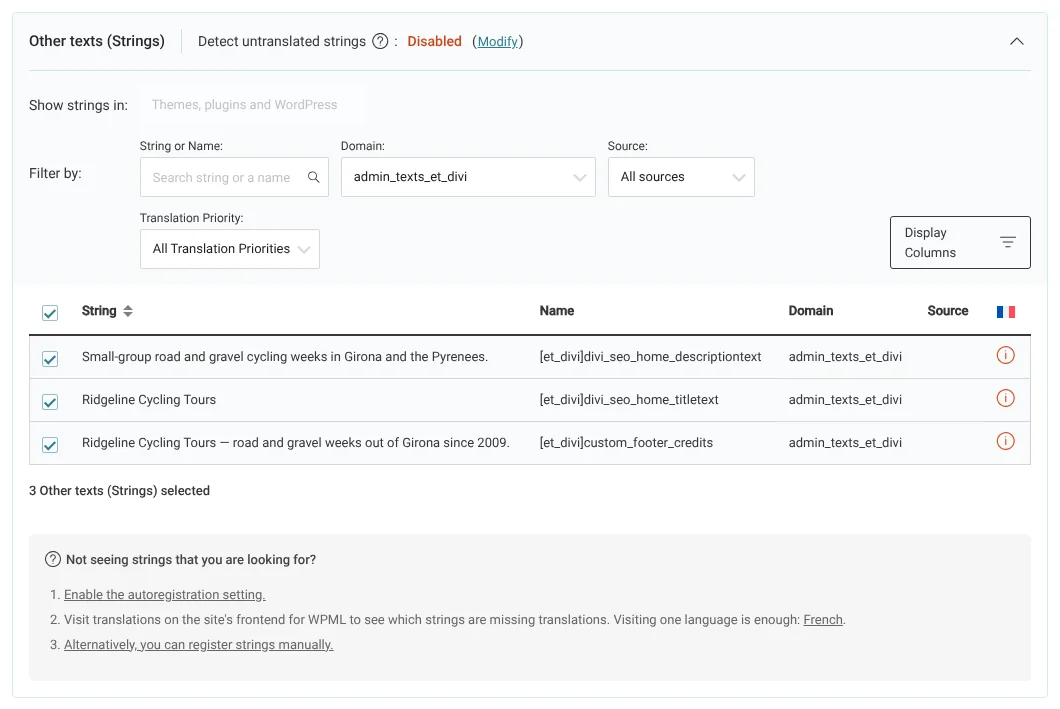Uncheck the Ridgeline Cycling Tours title string

(x=50, y=402)
